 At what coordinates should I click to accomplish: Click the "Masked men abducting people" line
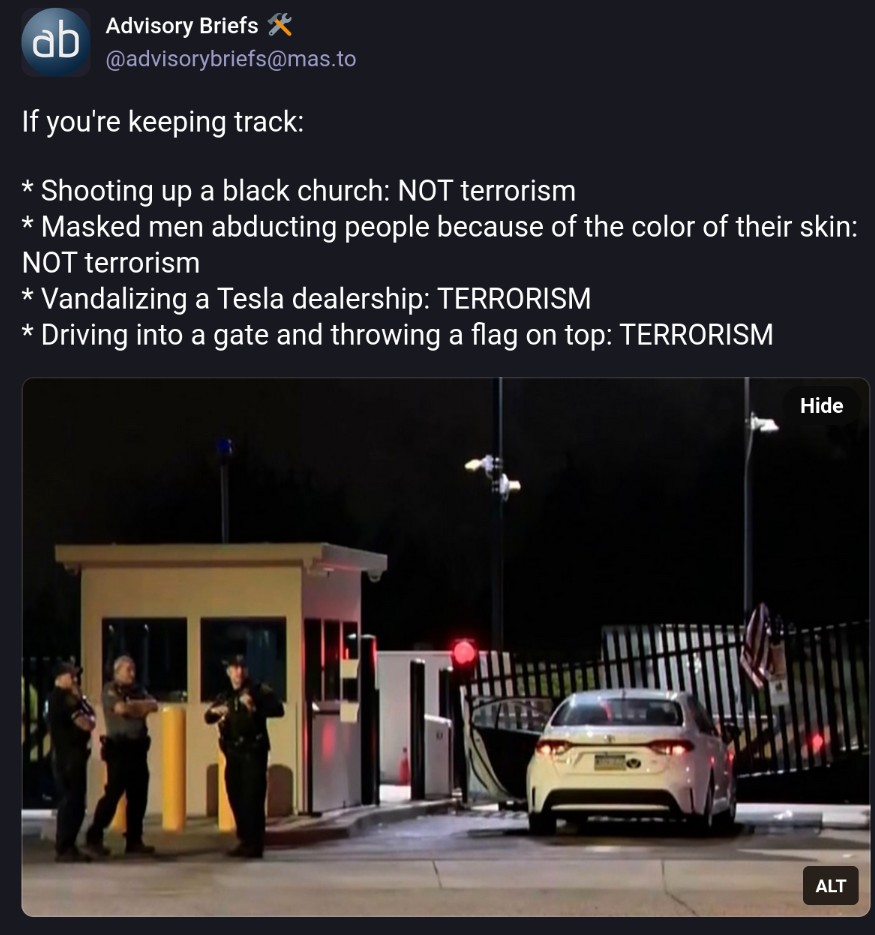pos(440,227)
